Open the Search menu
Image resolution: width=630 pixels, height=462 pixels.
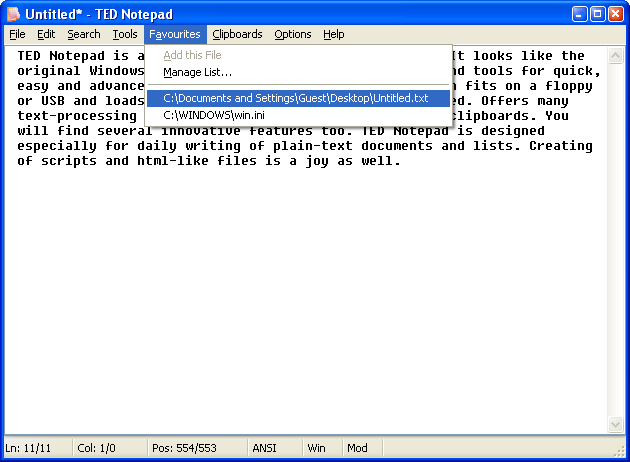[x=84, y=35]
